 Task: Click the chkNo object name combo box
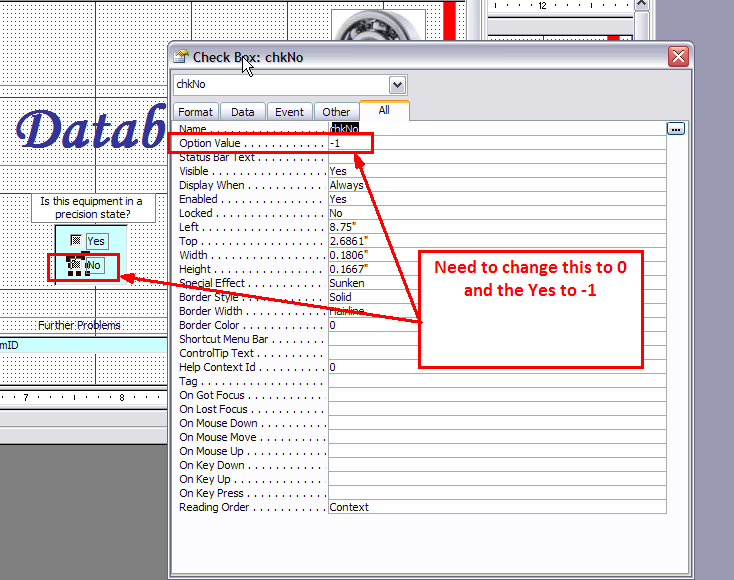tap(290, 85)
